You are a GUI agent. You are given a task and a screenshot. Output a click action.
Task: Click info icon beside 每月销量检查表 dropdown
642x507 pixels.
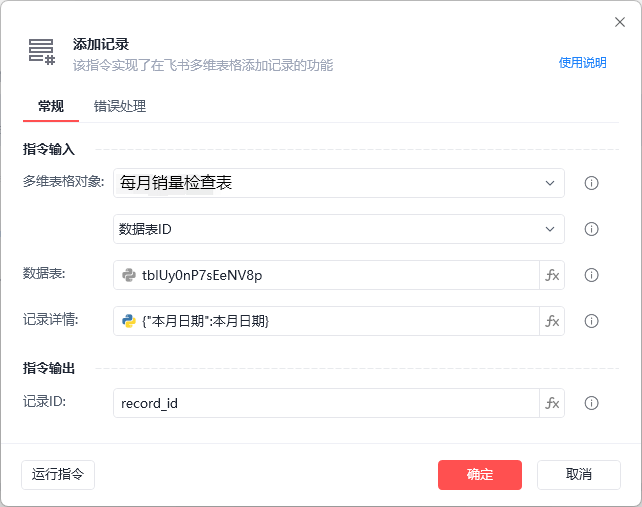(591, 183)
